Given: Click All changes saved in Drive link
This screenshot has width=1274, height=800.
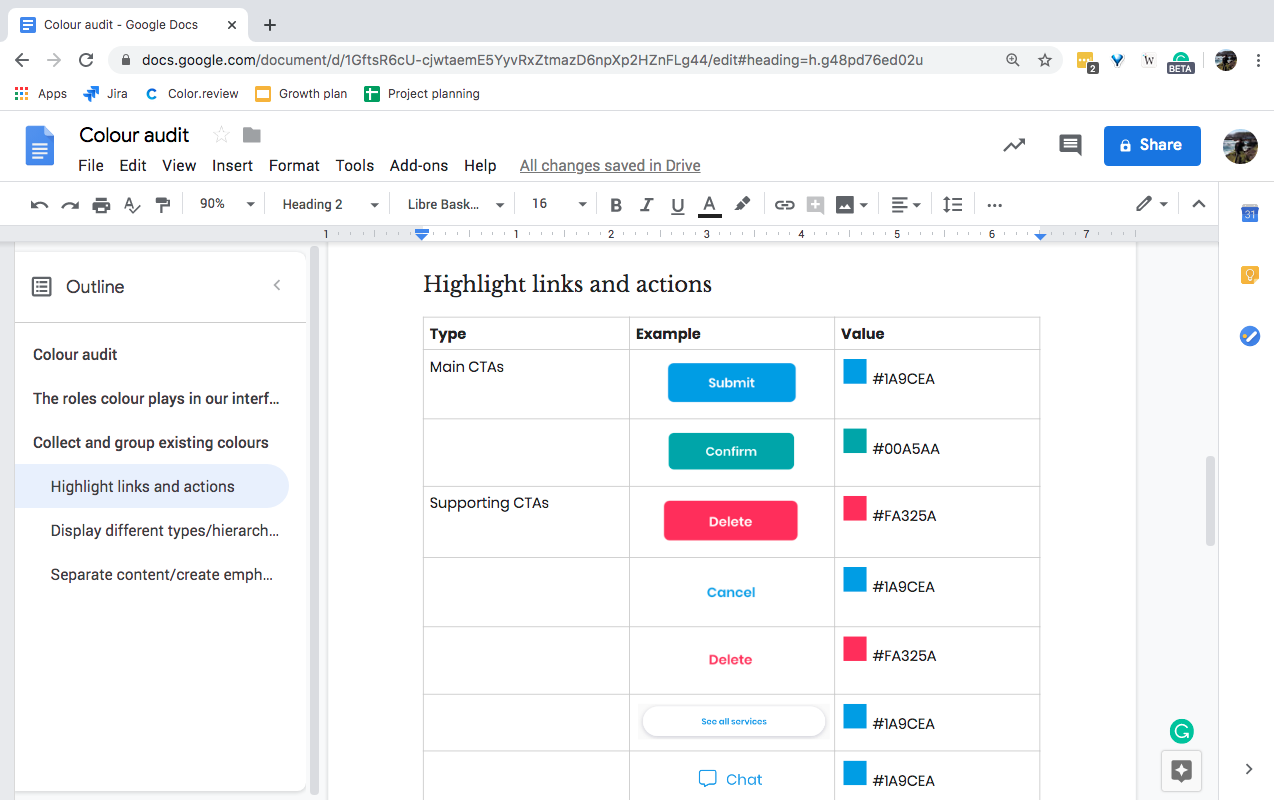Looking at the screenshot, I should pos(610,166).
